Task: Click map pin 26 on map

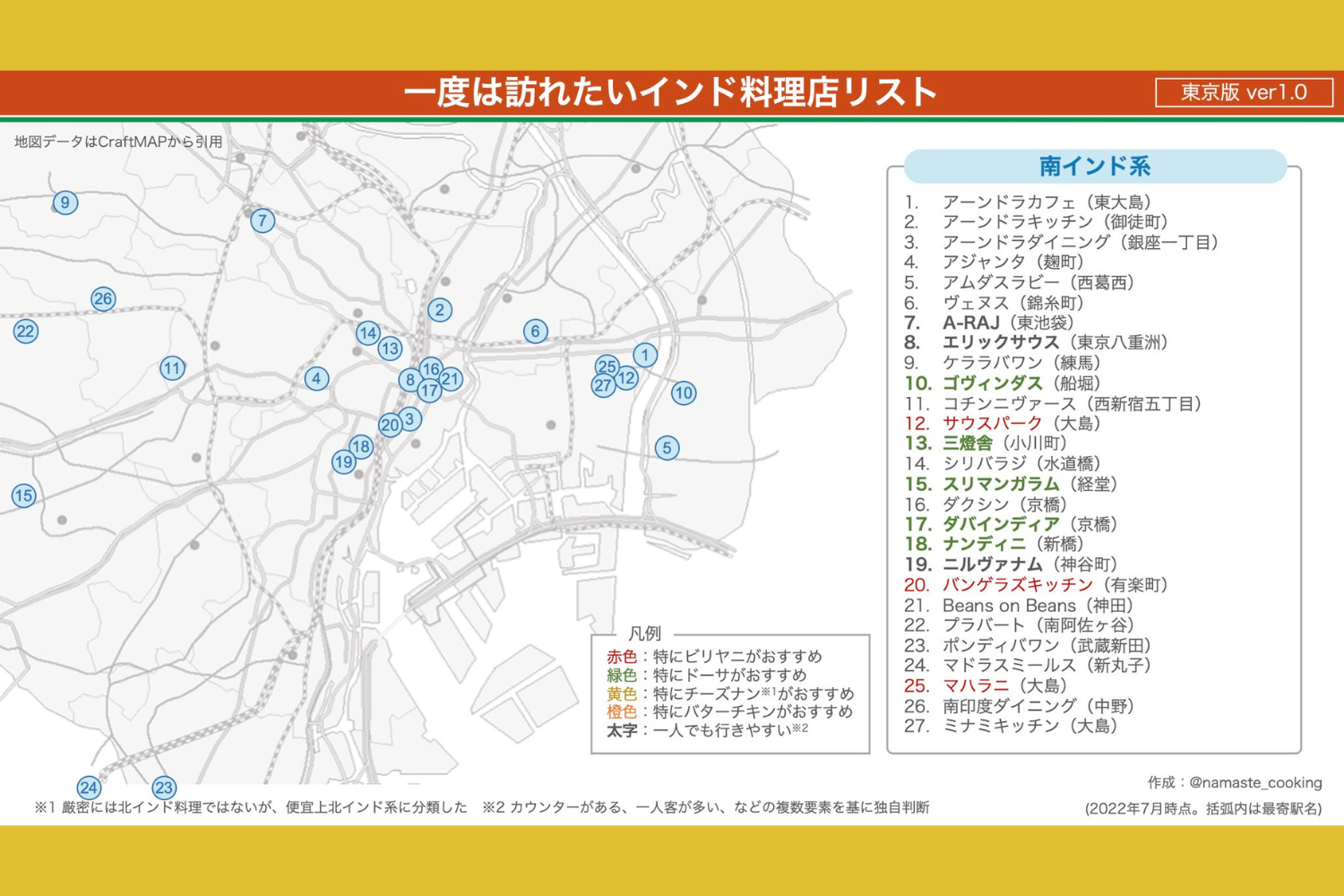Action: point(103,298)
